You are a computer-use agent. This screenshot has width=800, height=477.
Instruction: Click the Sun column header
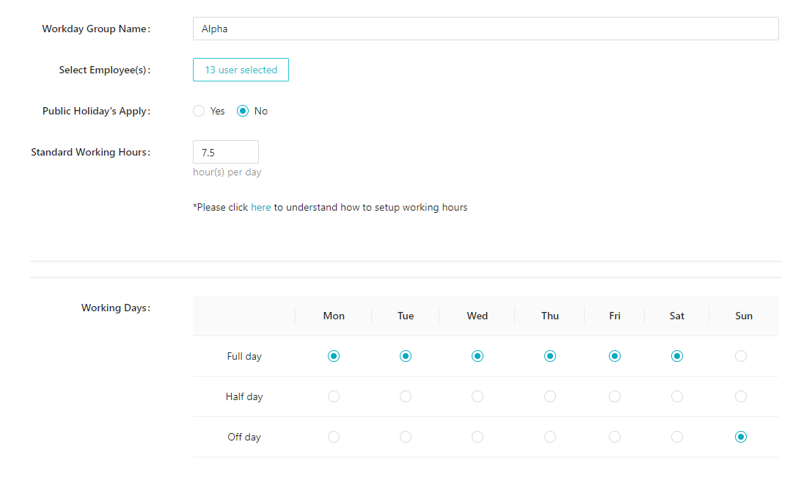(x=744, y=316)
